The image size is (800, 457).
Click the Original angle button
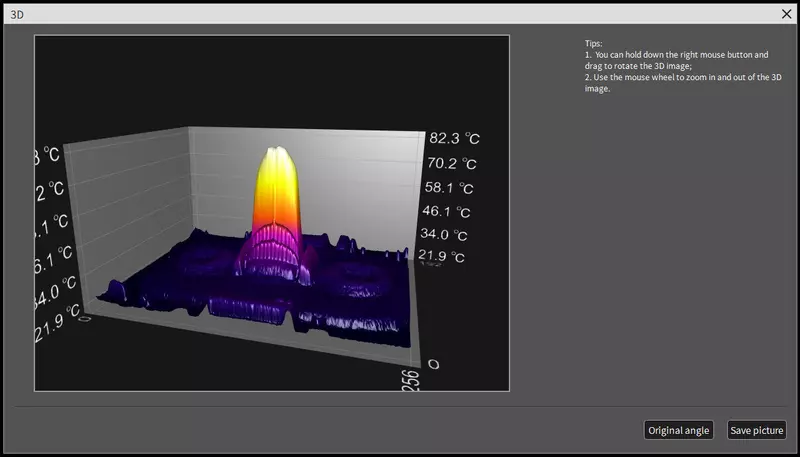[x=679, y=430]
